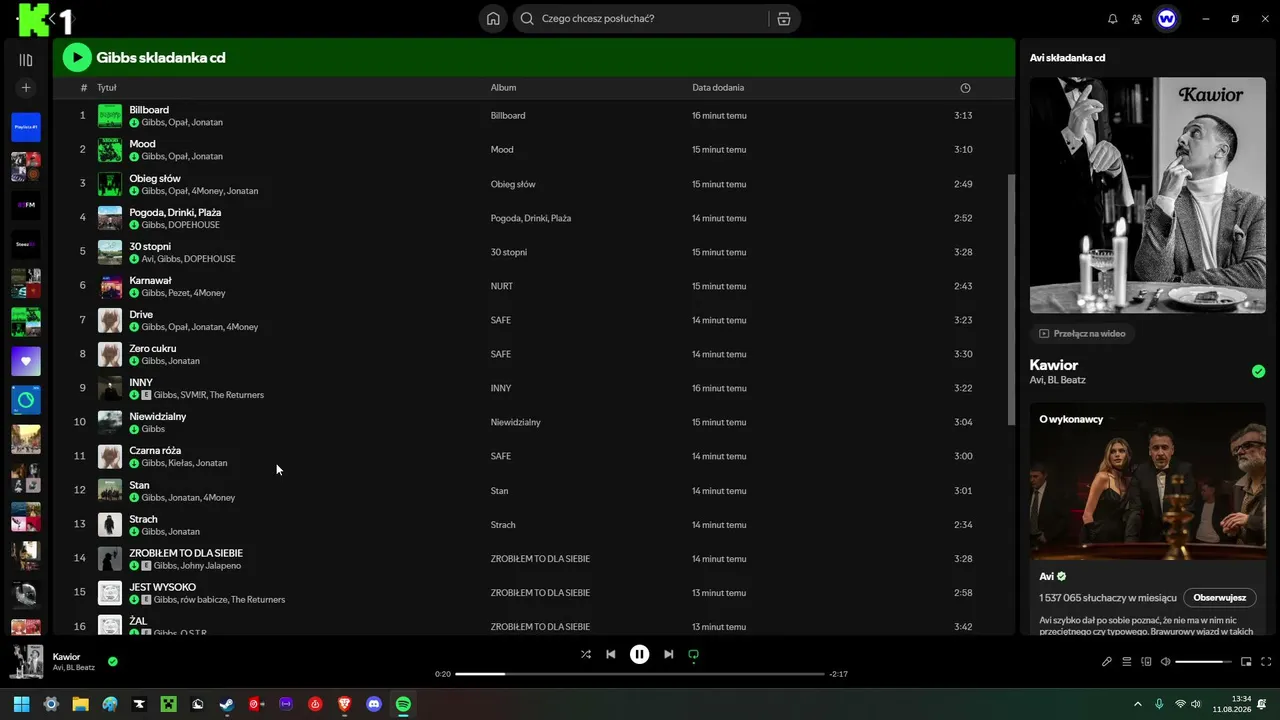Click 'Przełącz na wideo' button

[x=1082, y=333]
